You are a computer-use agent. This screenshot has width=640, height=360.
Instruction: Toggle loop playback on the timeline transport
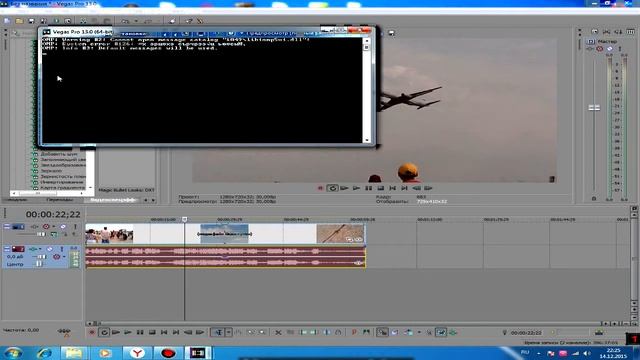(x=104, y=333)
